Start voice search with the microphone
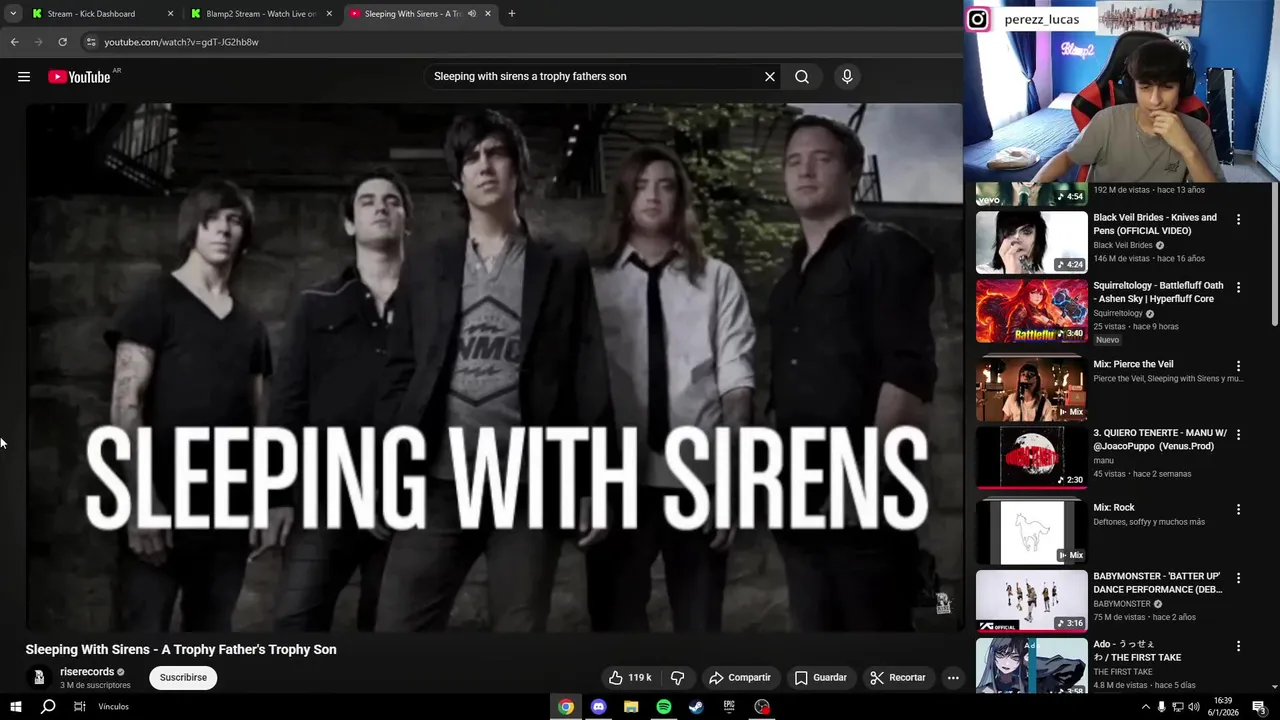Image resolution: width=1280 pixels, height=720 pixels. coord(847,77)
